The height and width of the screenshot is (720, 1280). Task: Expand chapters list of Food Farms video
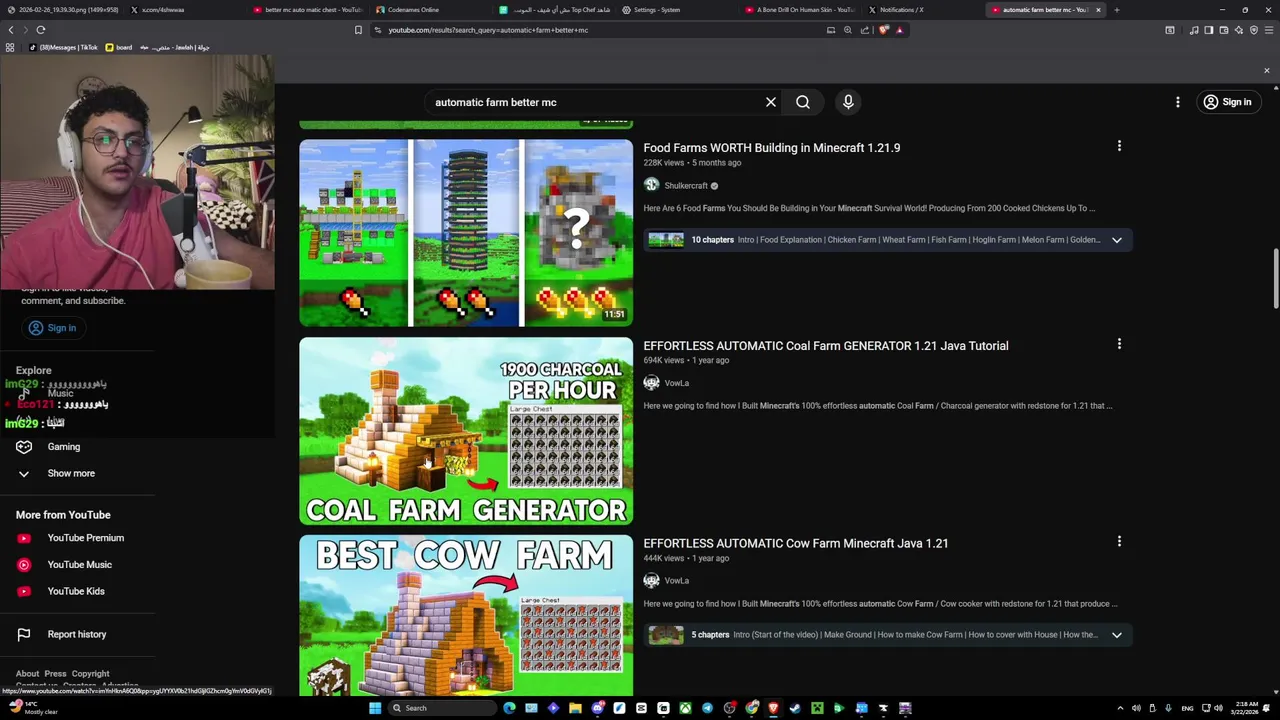pyautogui.click(x=1117, y=240)
